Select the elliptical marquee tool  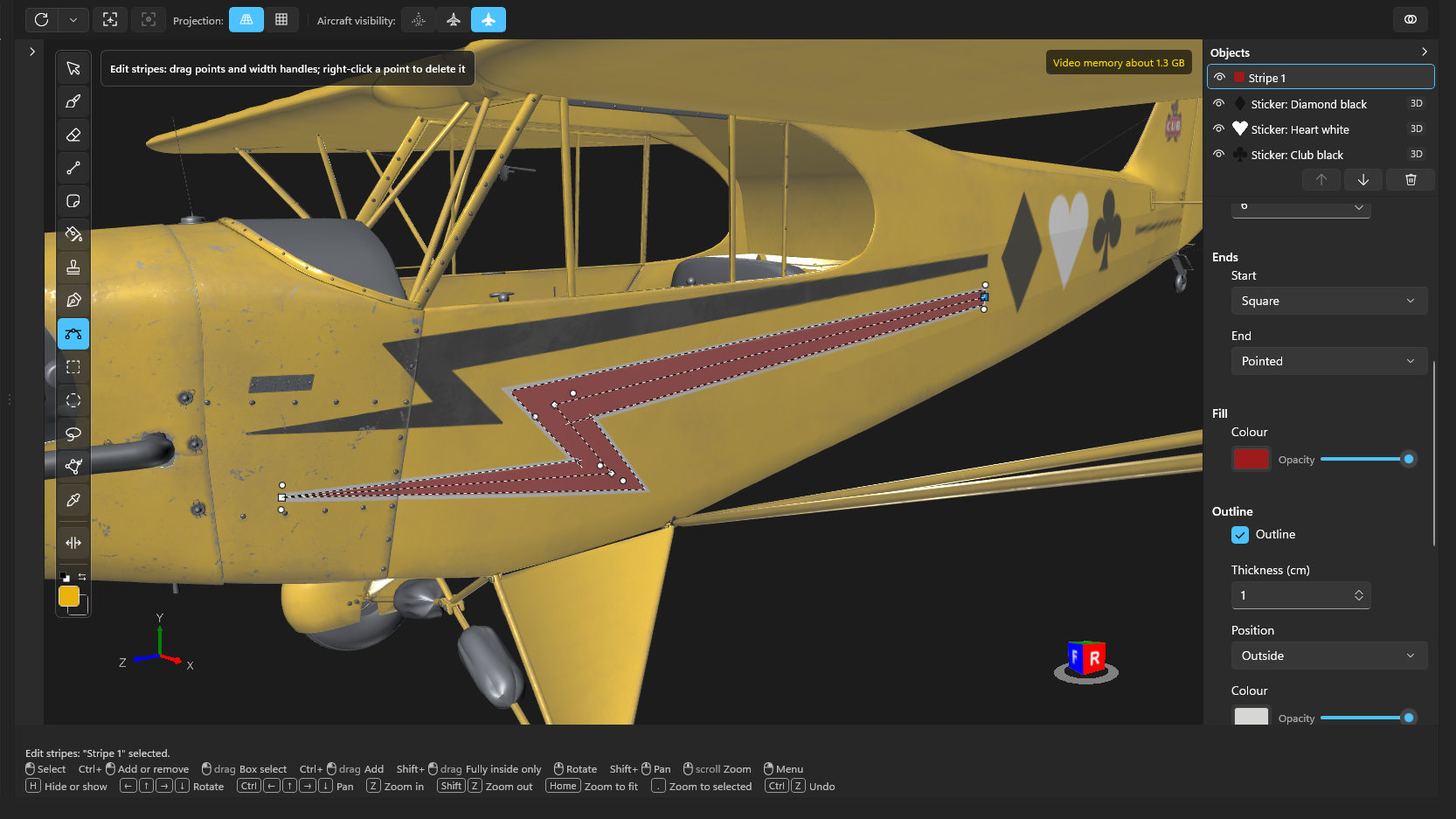coord(73,400)
